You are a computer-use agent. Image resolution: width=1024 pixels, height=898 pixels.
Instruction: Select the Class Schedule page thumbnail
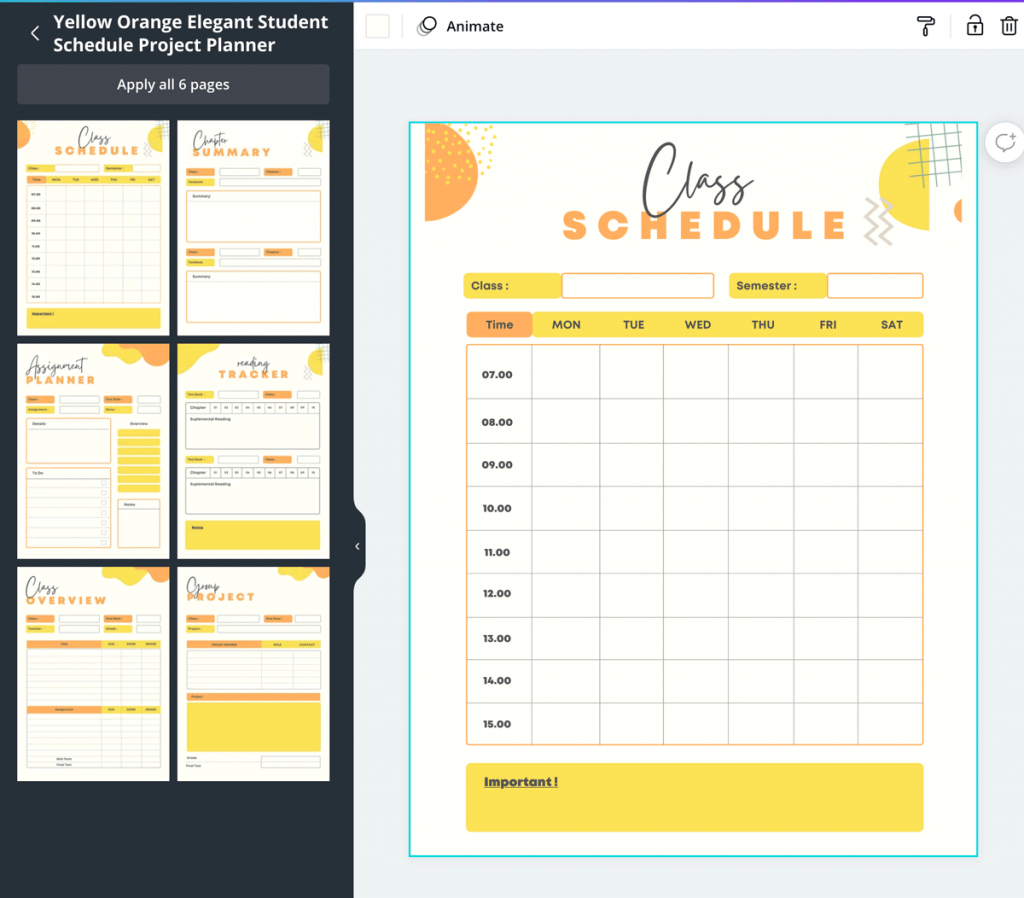93,227
